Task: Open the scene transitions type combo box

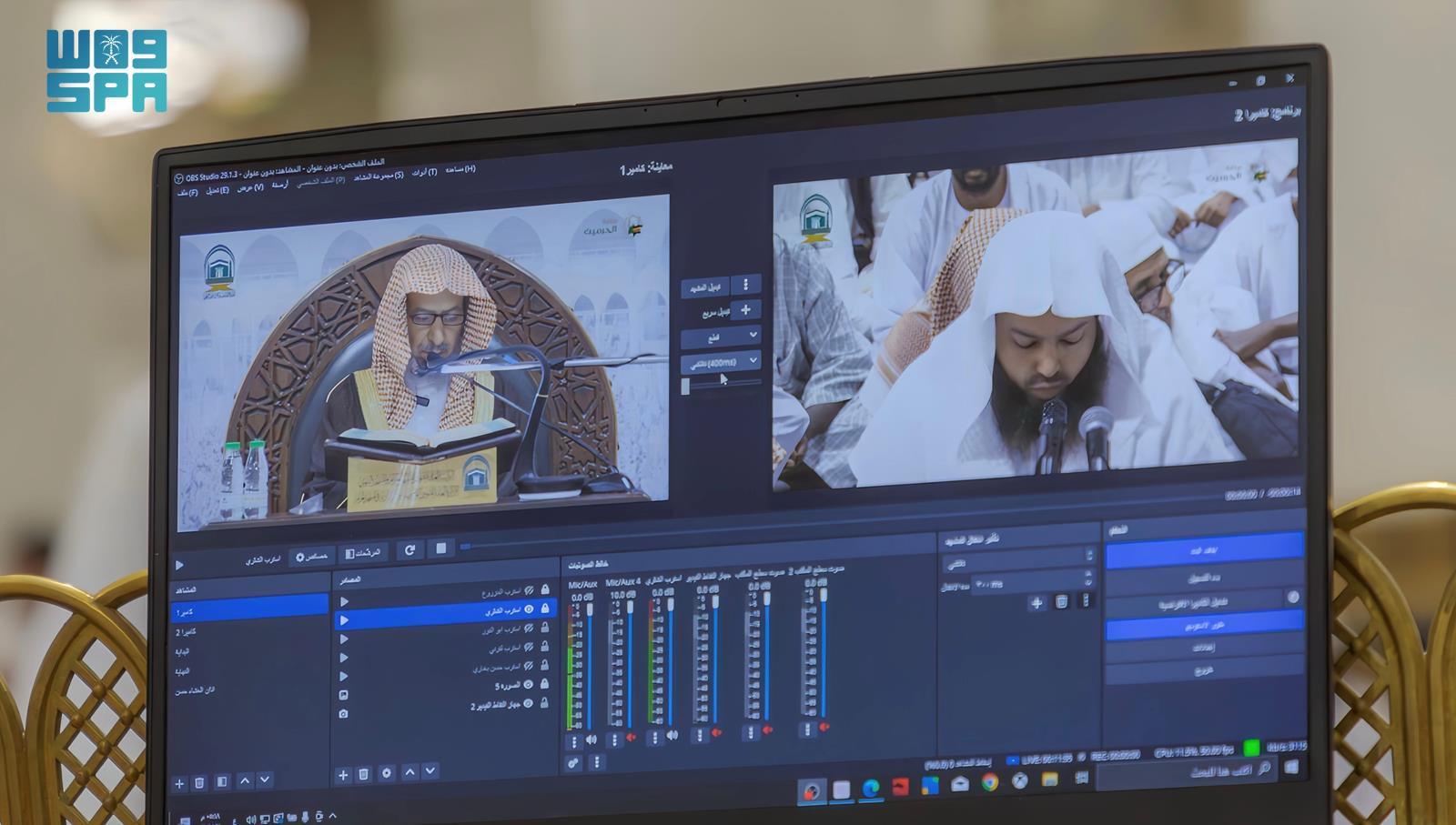Action: tap(1019, 563)
